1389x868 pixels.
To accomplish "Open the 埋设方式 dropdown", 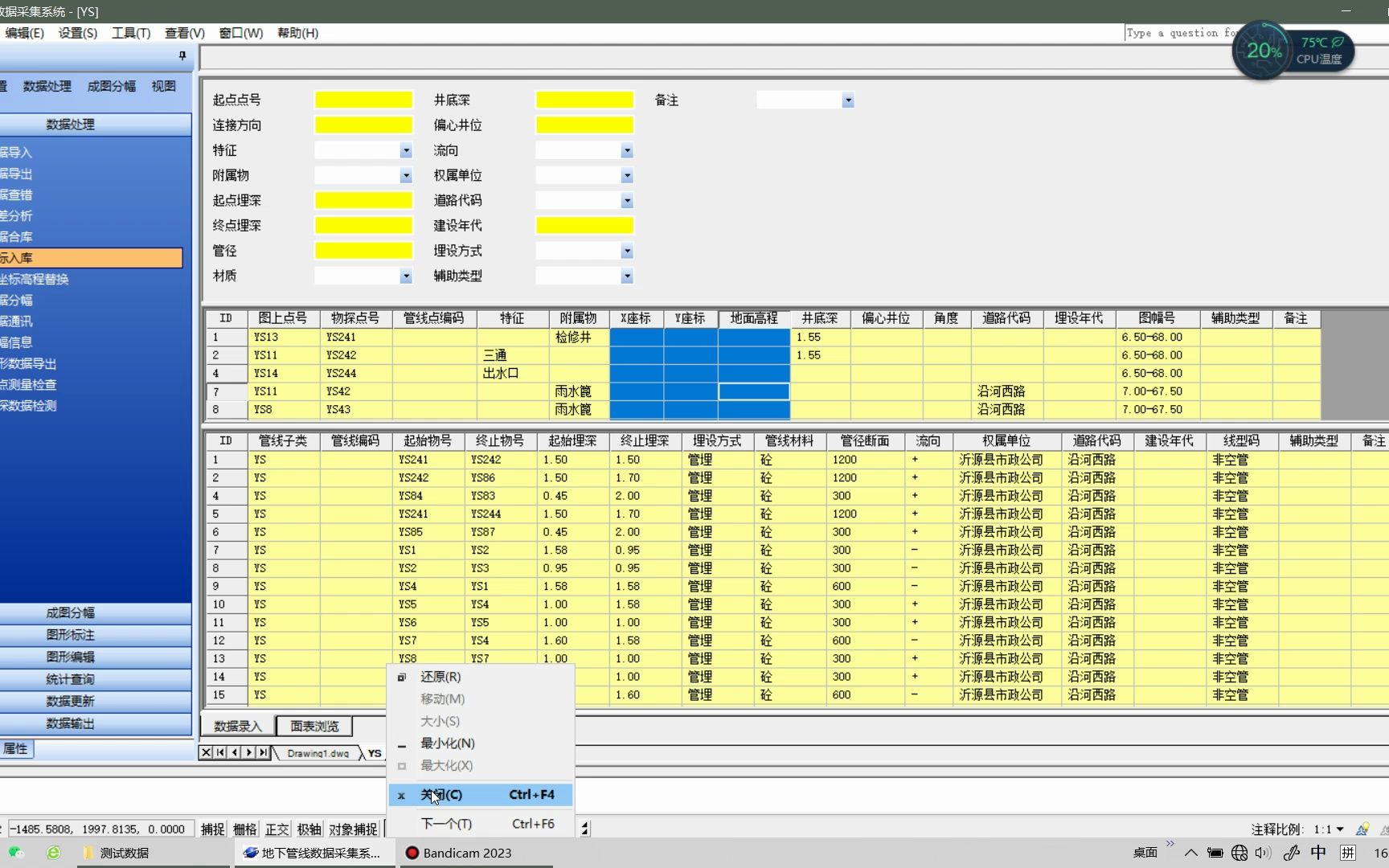I will pos(627,252).
